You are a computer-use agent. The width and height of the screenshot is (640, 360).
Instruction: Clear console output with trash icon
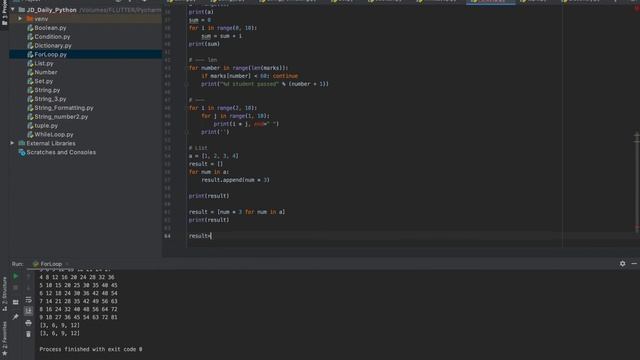tap(28, 334)
